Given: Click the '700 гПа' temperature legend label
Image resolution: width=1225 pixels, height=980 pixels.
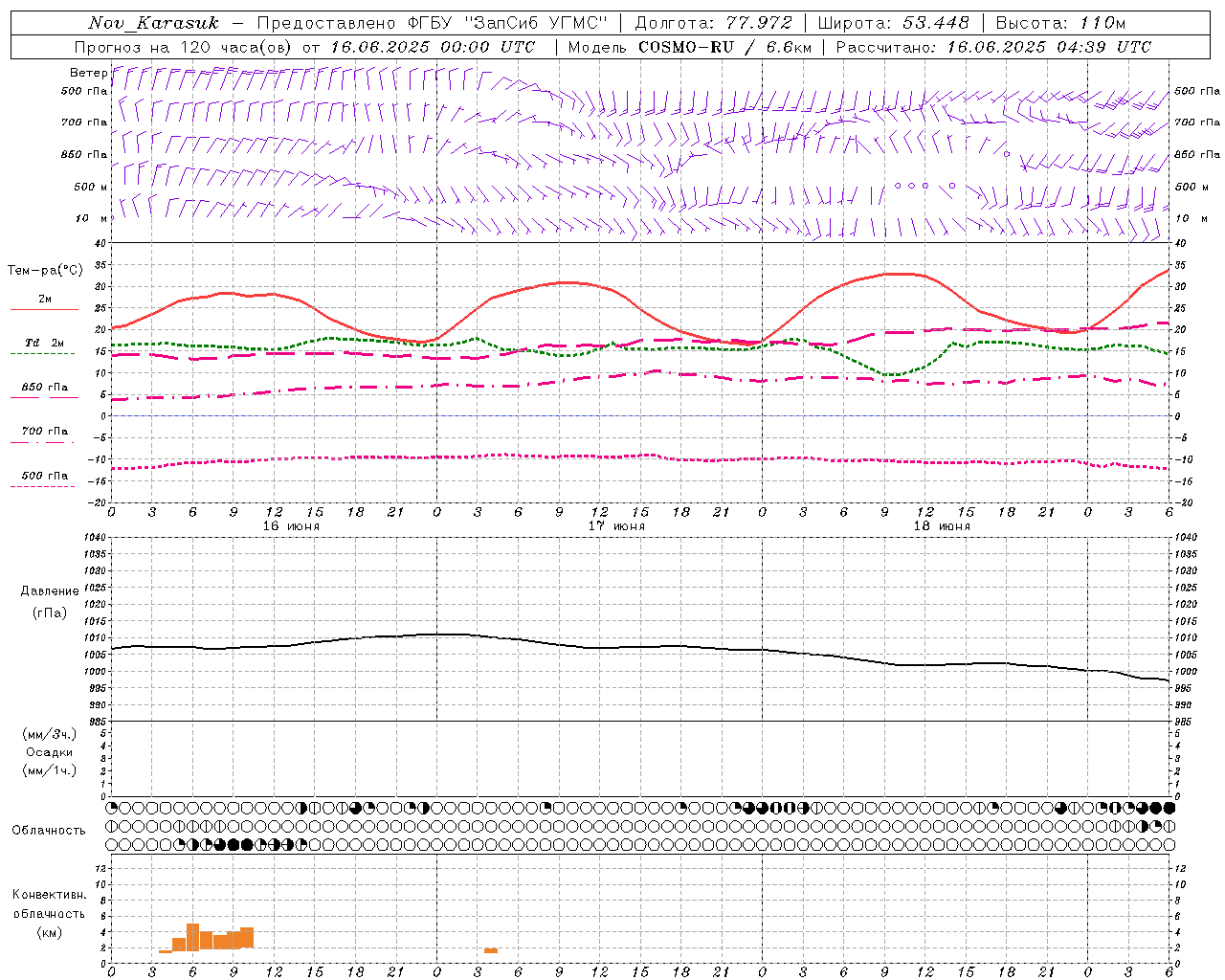Looking at the screenshot, I should tap(45, 431).
